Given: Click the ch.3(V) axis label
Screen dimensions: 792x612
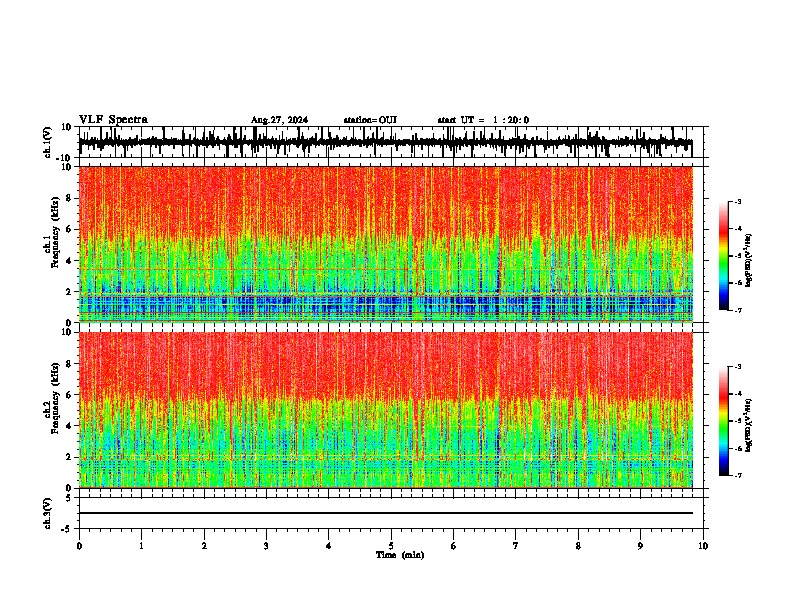Looking at the screenshot, I should (x=48, y=513).
